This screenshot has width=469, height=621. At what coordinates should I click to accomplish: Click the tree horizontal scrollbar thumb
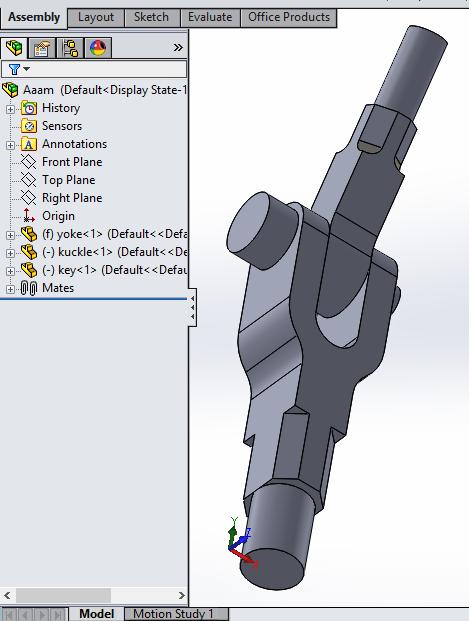coord(63,595)
